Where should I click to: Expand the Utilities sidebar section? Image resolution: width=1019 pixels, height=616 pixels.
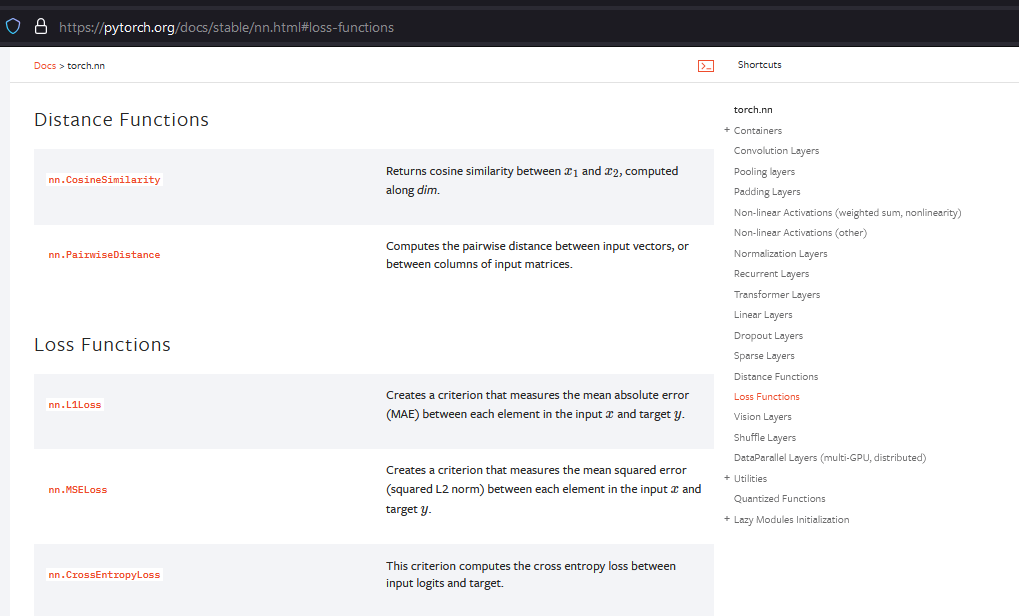pyautogui.click(x=727, y=478)
